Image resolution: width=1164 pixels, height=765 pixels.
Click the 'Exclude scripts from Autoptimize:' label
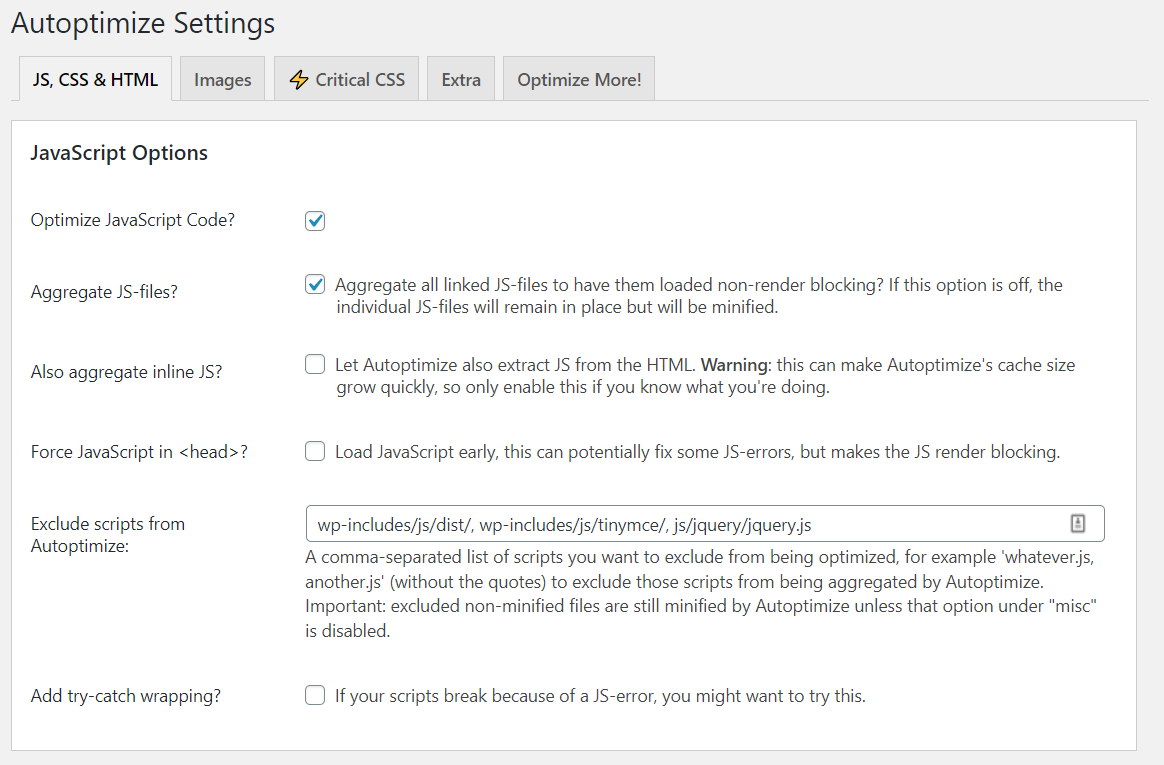pos(108,534)
